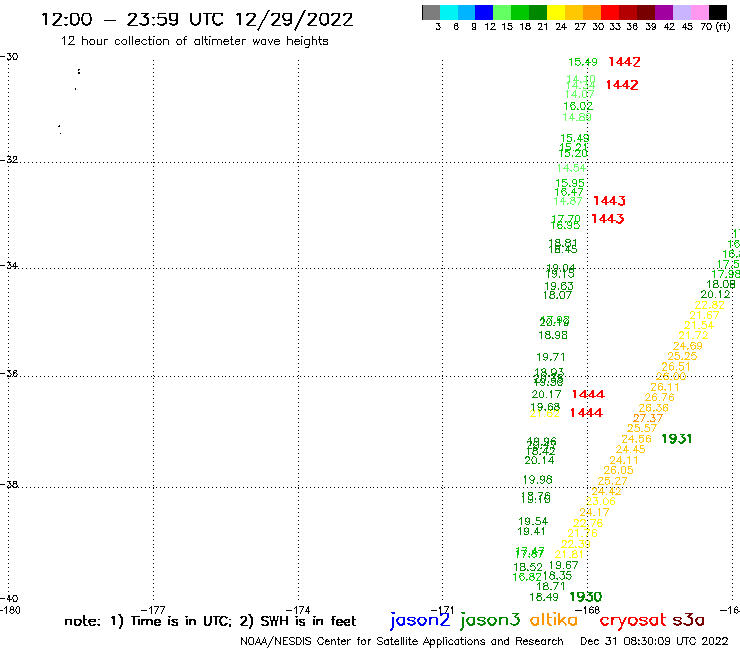Click the yellow legend swatch
Viewport: 740px width, 650px height.
point(556,12)
